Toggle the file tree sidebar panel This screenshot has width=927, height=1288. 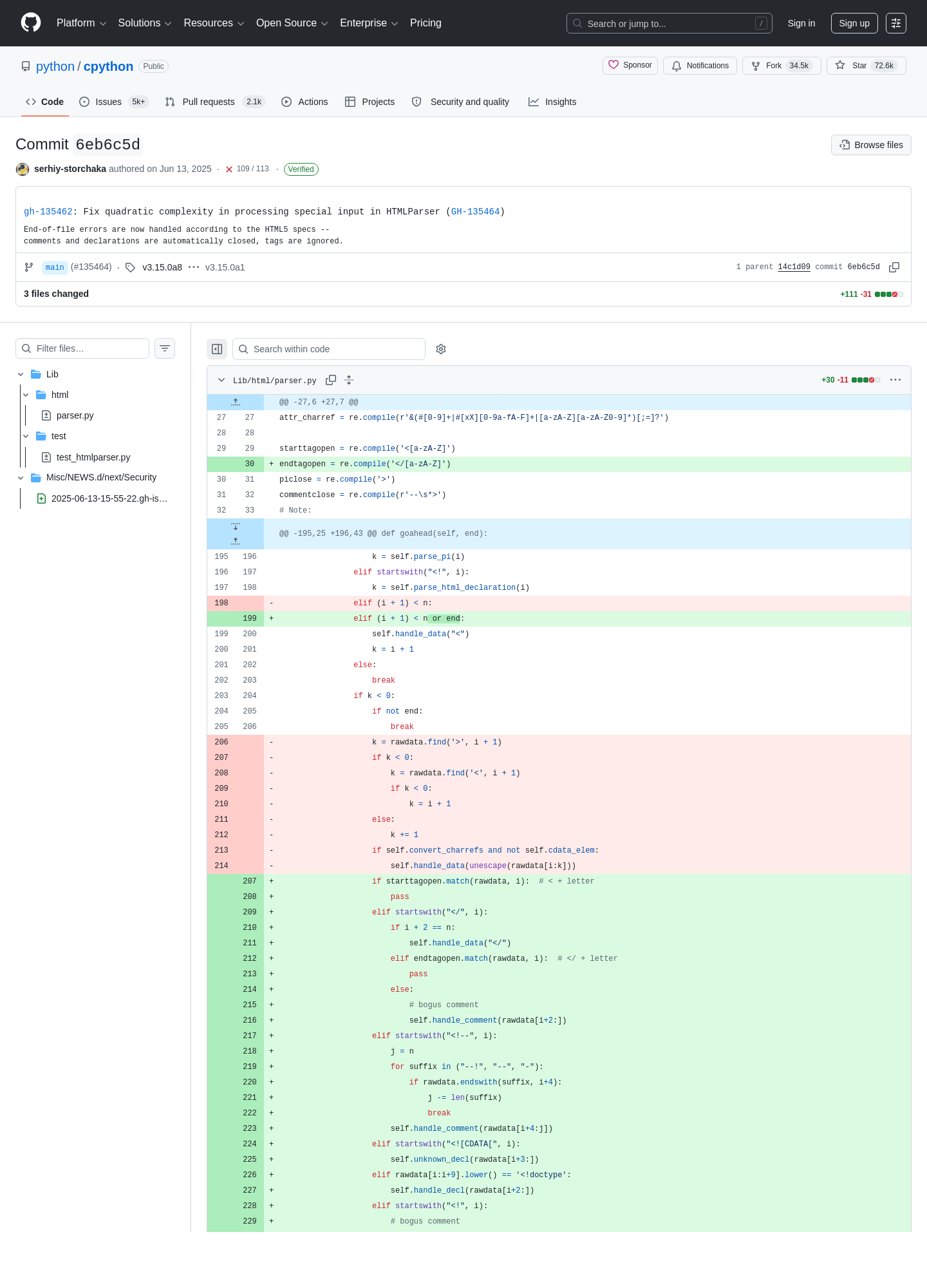(x=217, y=349)
